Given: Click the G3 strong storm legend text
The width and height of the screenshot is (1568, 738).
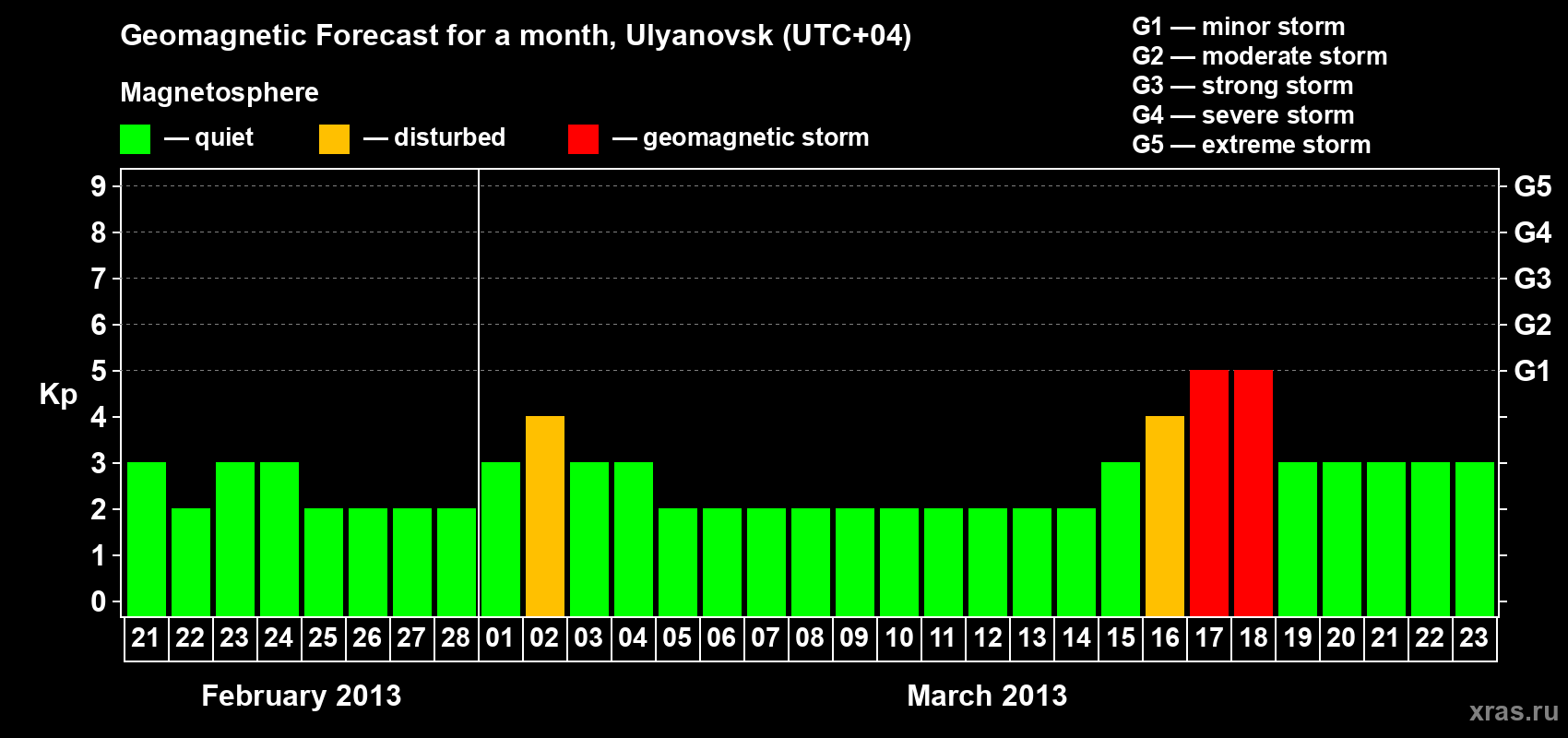Looking at the screenshot, I should point(1242,86).
